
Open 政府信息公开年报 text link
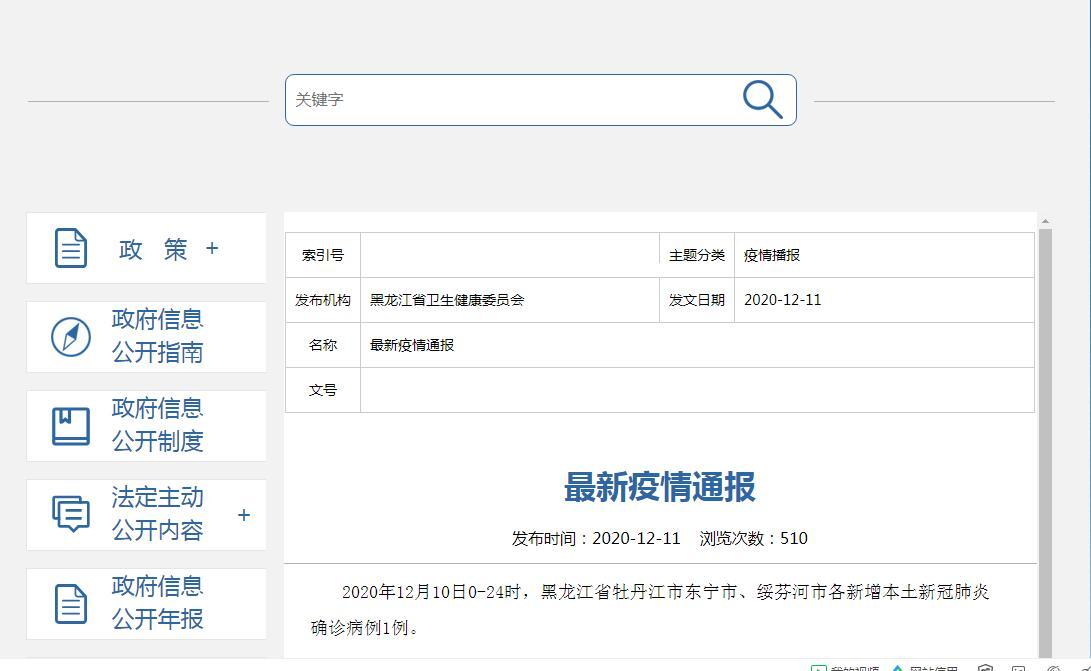pyautogui.click(x=158, y=603)
